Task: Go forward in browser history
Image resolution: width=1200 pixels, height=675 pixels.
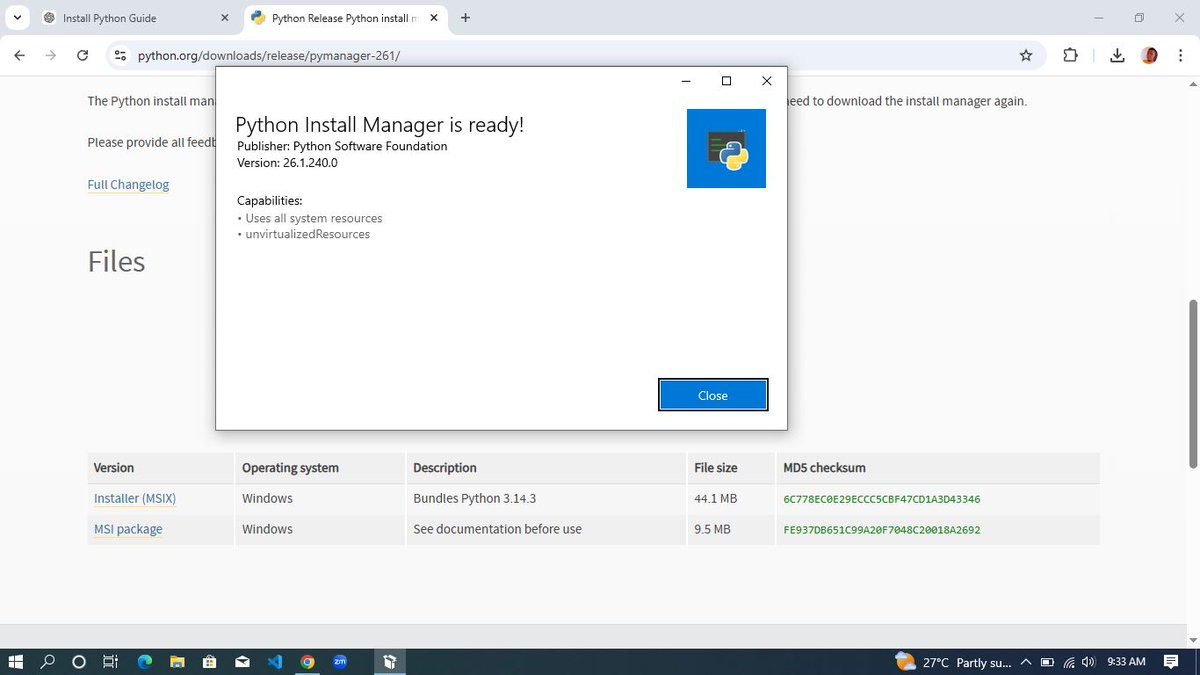Action: tap(51, 56)
